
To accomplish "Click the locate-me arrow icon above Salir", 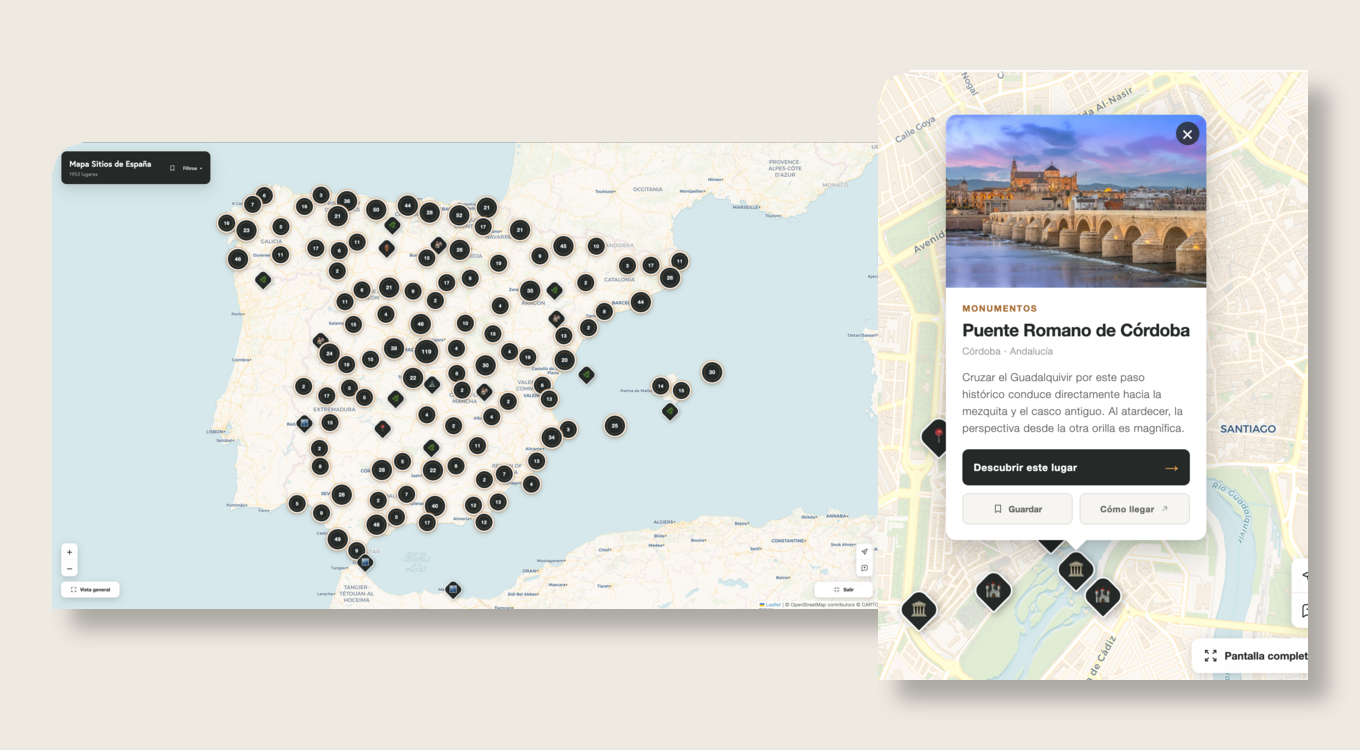I will [865, 552].
